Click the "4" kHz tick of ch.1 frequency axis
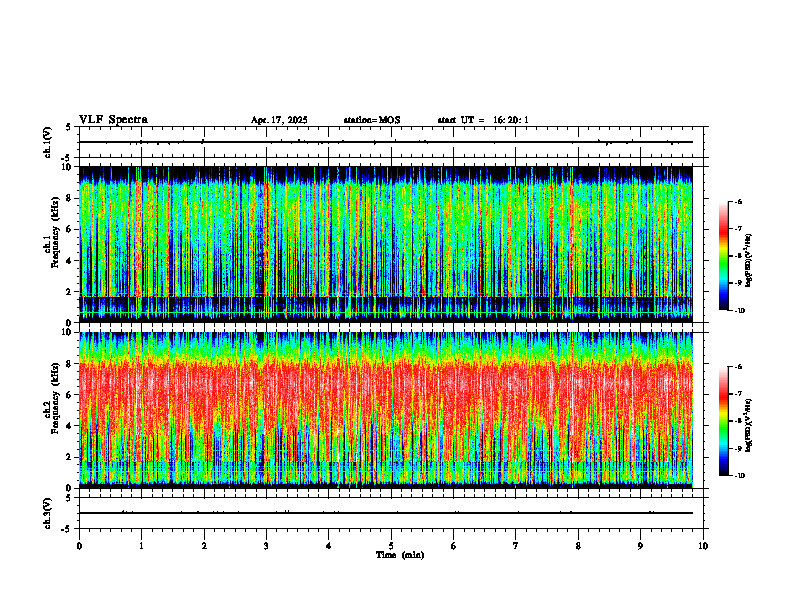 70,261
